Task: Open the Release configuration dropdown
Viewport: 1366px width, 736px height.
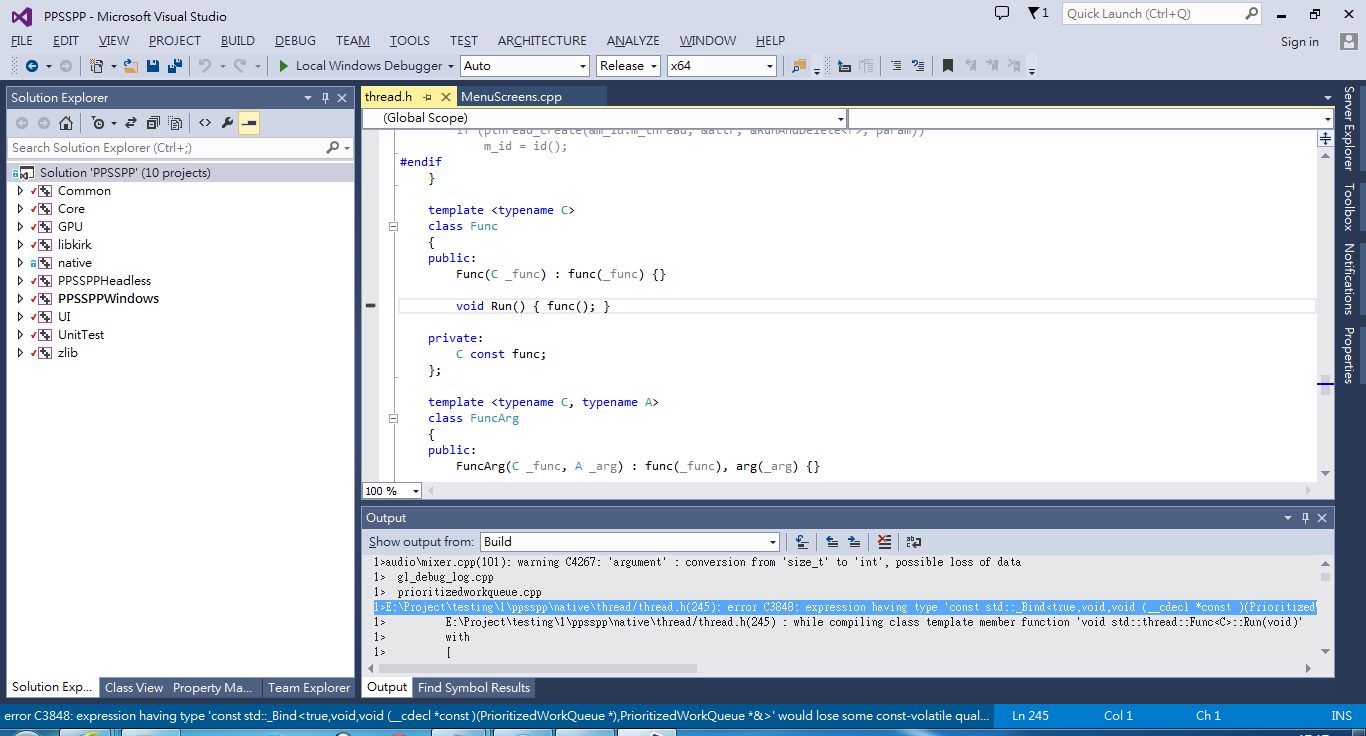Action: [x=628, y=66]
